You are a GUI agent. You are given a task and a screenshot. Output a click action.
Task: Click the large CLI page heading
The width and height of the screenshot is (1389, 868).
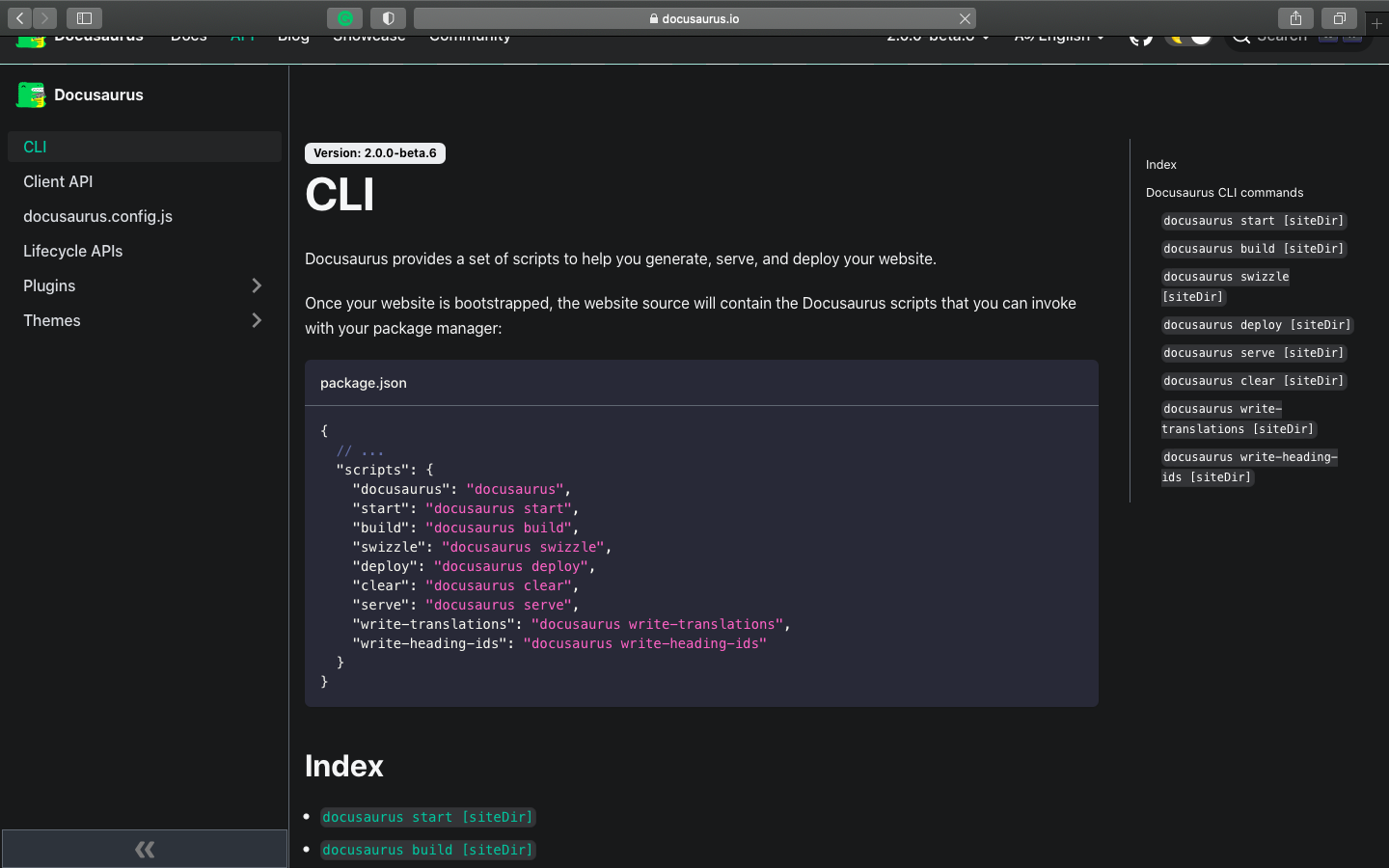pyautogui.click(x=340, y=194)
